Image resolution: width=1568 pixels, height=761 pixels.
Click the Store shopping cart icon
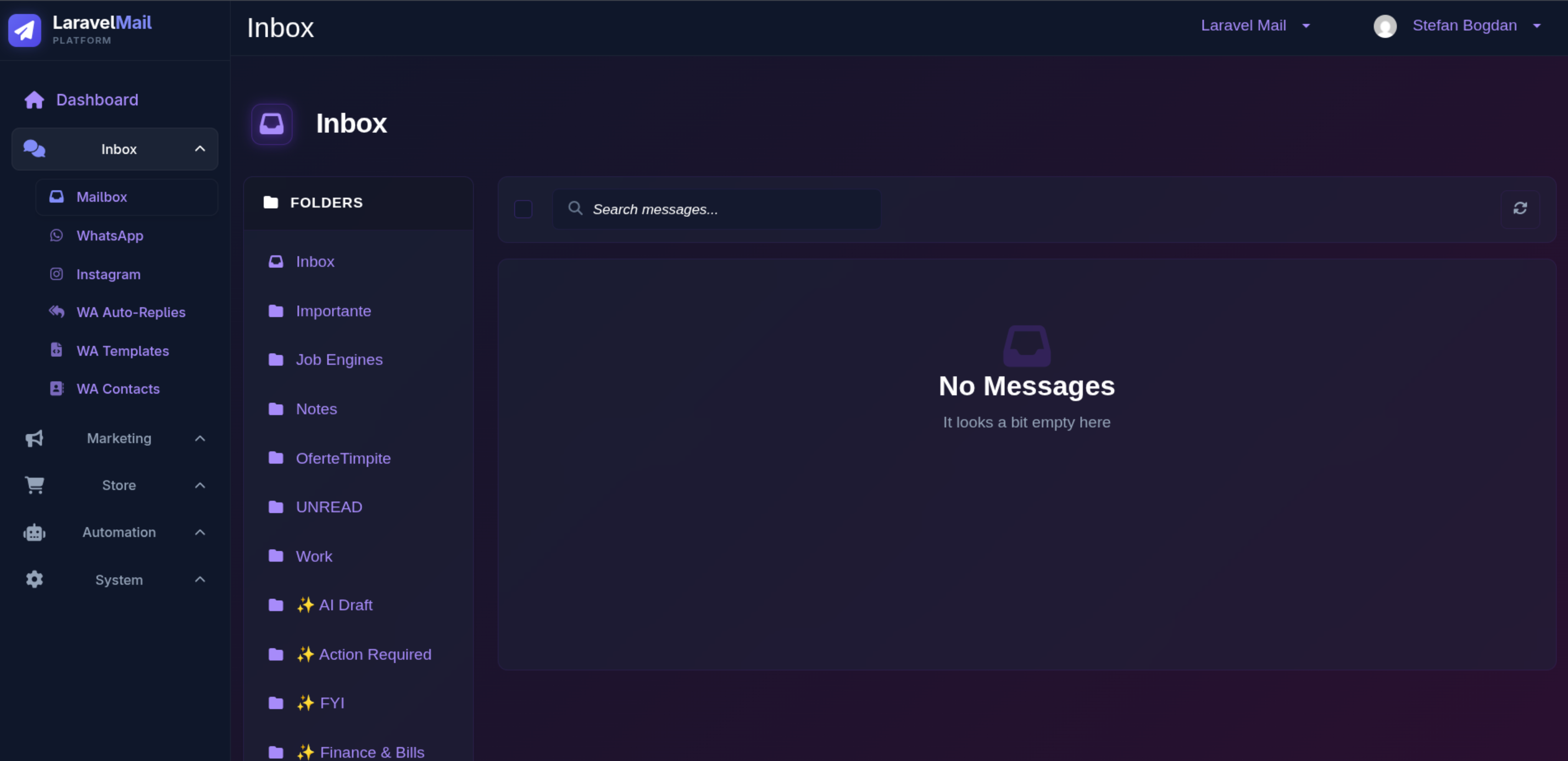click(34, 485)
